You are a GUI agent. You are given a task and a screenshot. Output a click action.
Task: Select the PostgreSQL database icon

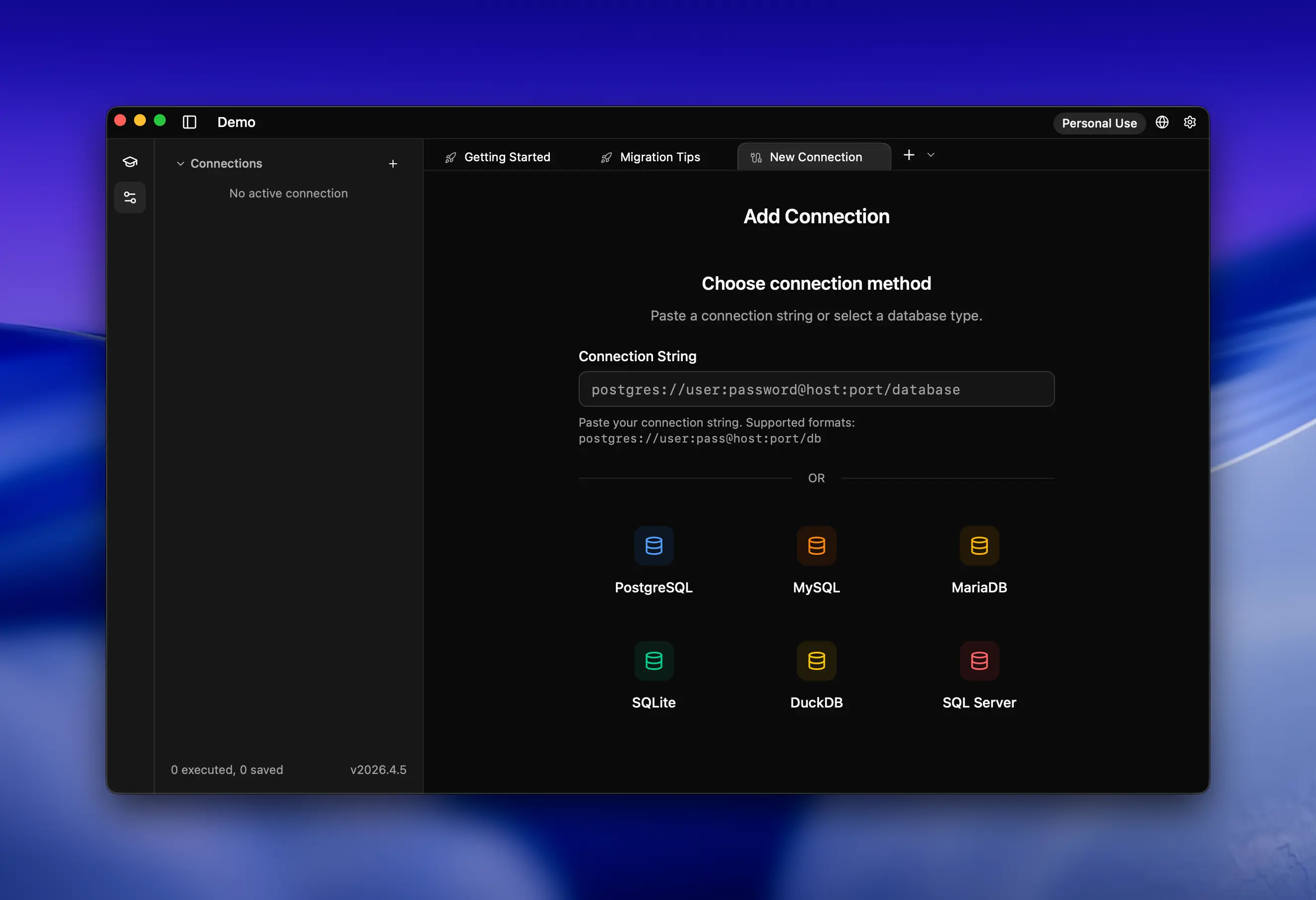[654, 546]
